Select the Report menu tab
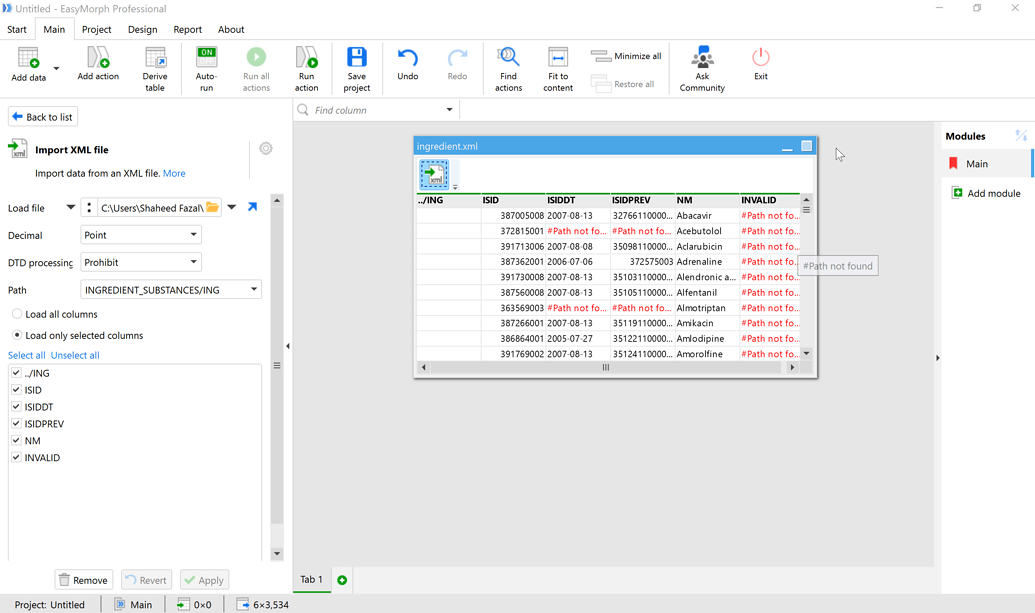Screen dimensions: 1035x613 click(x=187, y=29)
